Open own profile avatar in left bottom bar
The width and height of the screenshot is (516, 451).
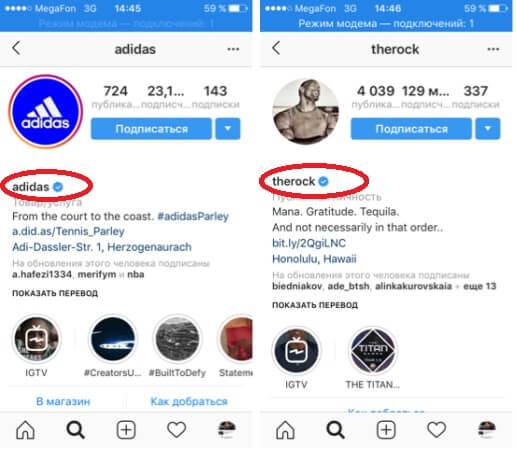pyautogui.click(x=227, y=429)
